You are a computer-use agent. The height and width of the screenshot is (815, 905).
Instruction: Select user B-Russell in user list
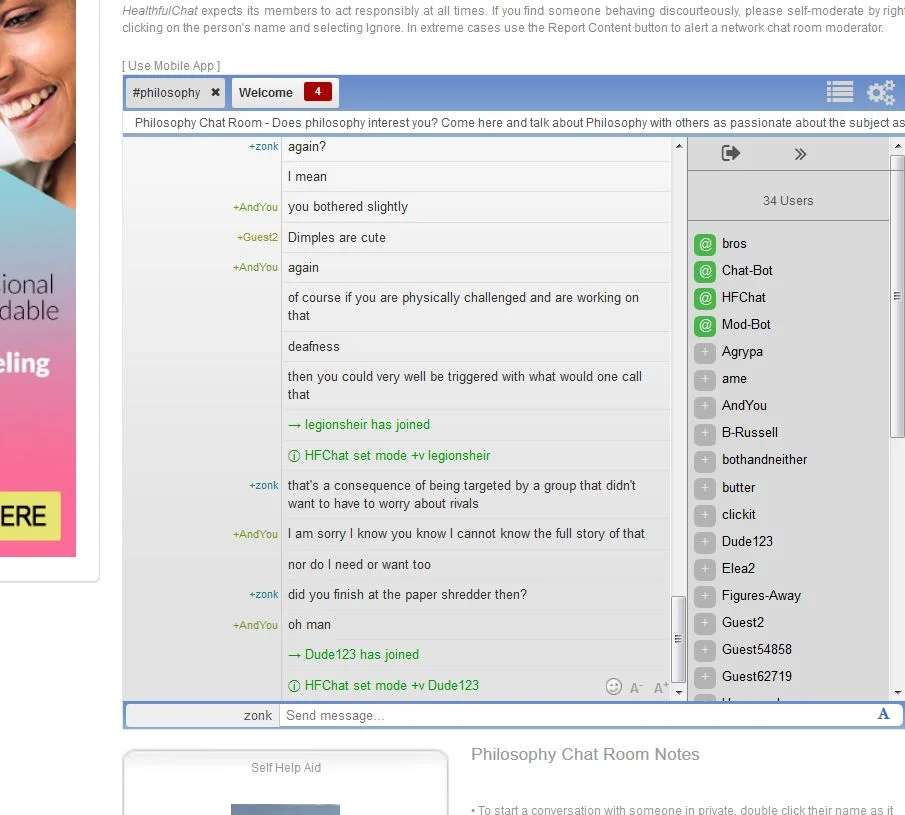[750, 433]
